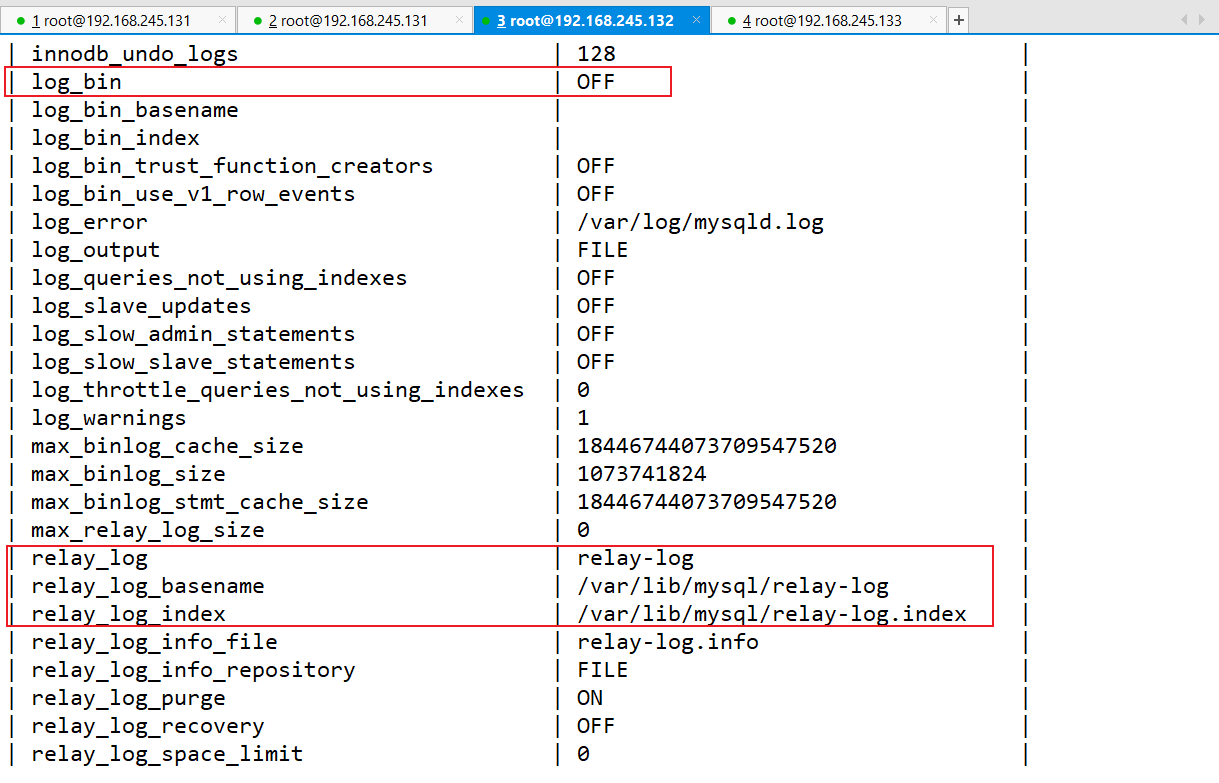Click the relay_log_index variable name
Viewport: 1219px width, 783px height.
coord(128,614)
